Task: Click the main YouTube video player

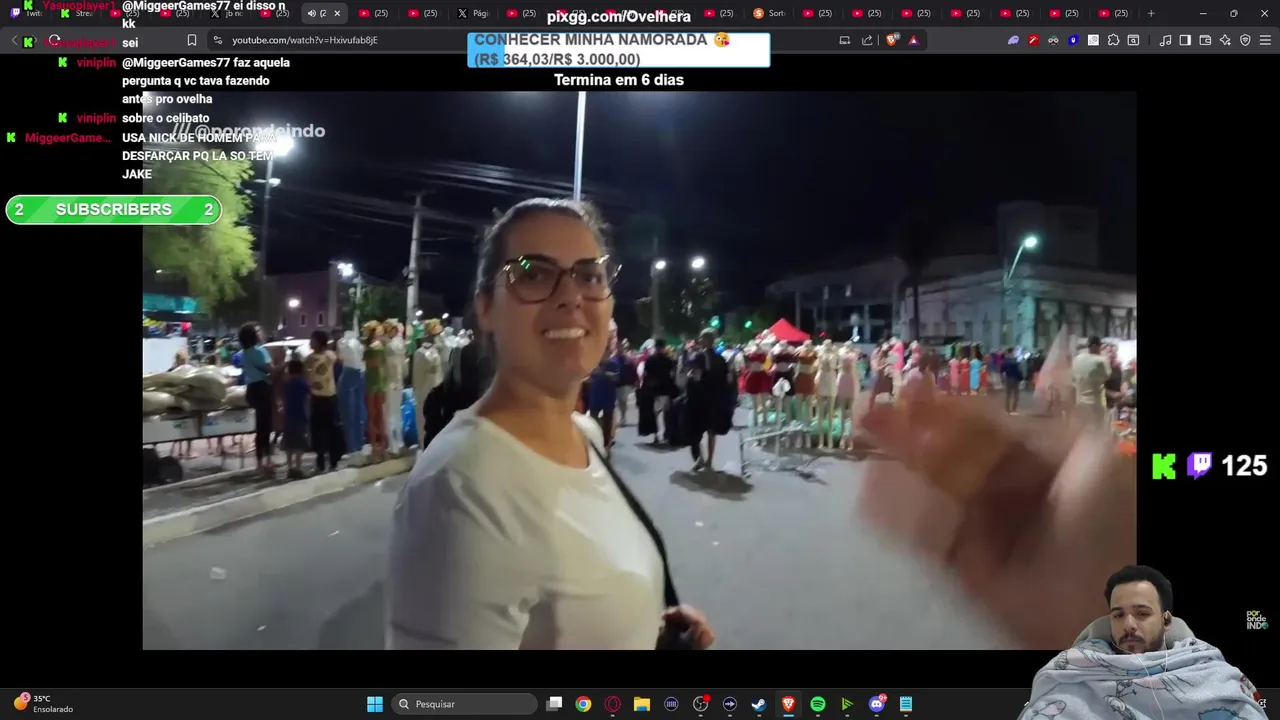Action: coord(639,370)
